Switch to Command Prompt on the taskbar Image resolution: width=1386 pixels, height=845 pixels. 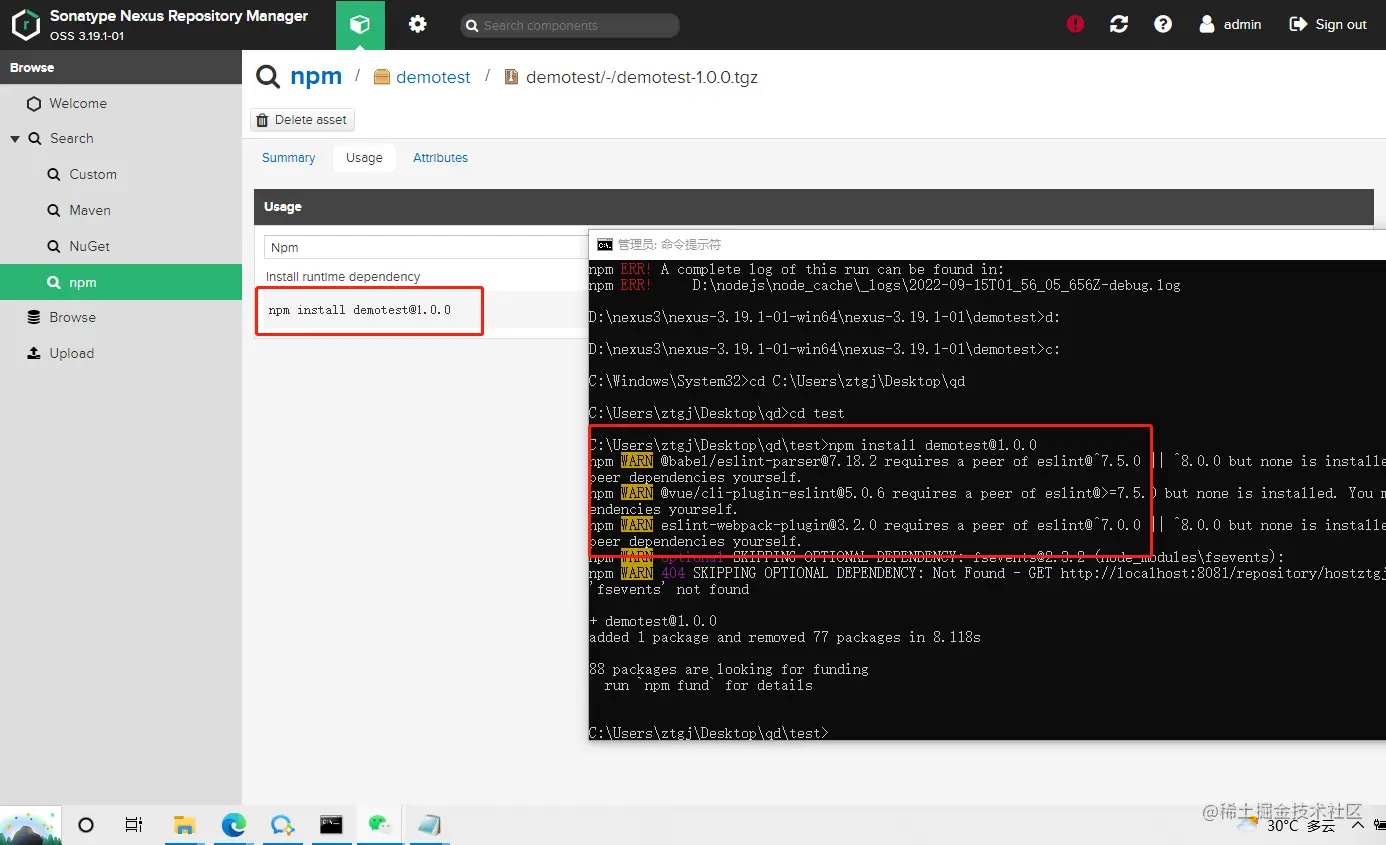coord(331,825)
